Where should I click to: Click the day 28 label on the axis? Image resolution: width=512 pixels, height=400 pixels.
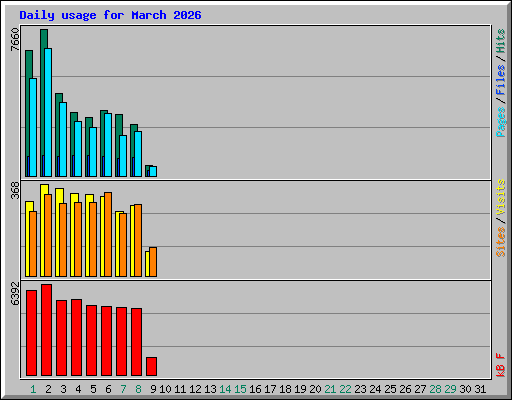tap(435, 389)
